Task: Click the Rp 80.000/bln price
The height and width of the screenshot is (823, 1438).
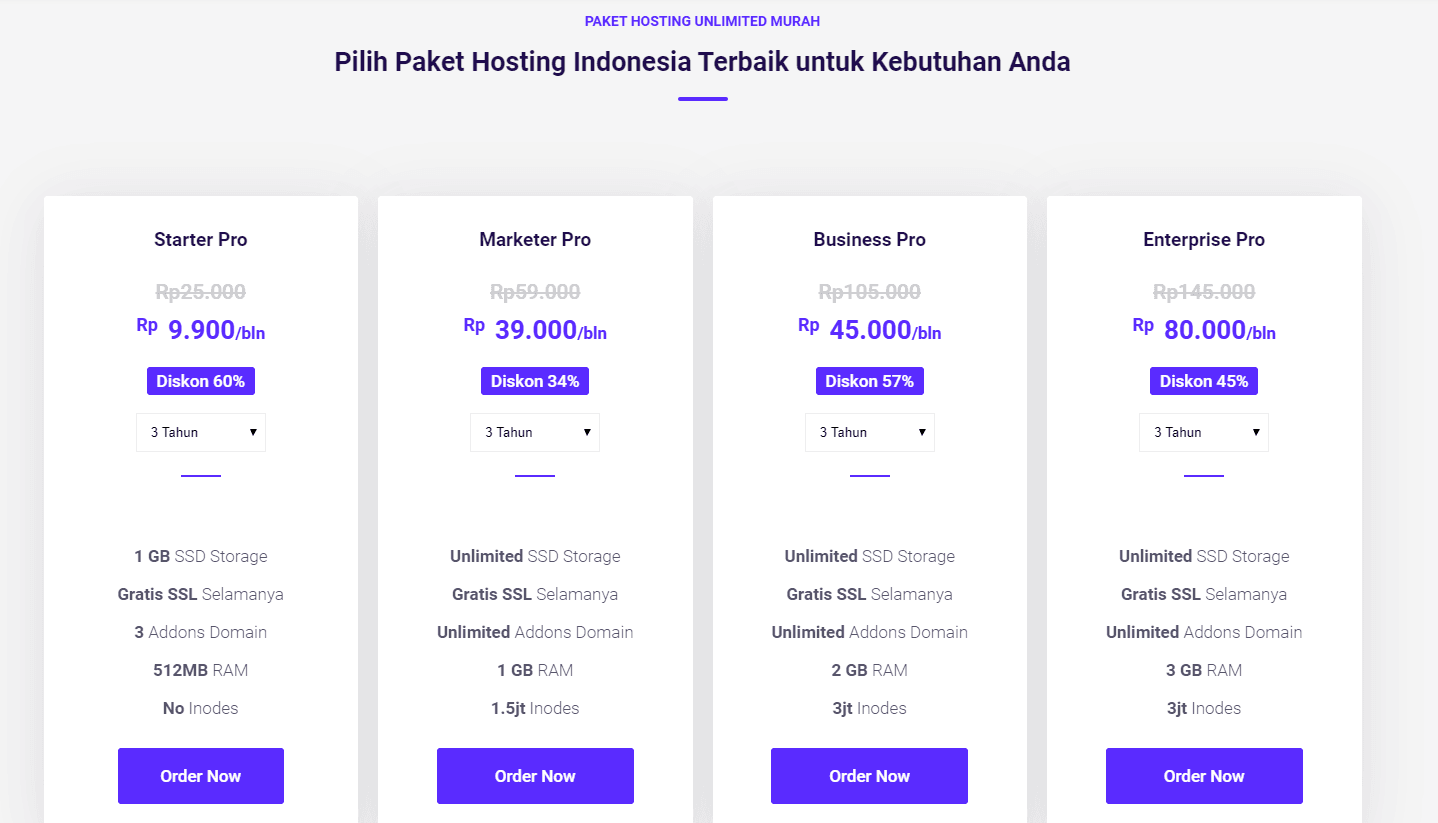Action: click(1205, 330)
